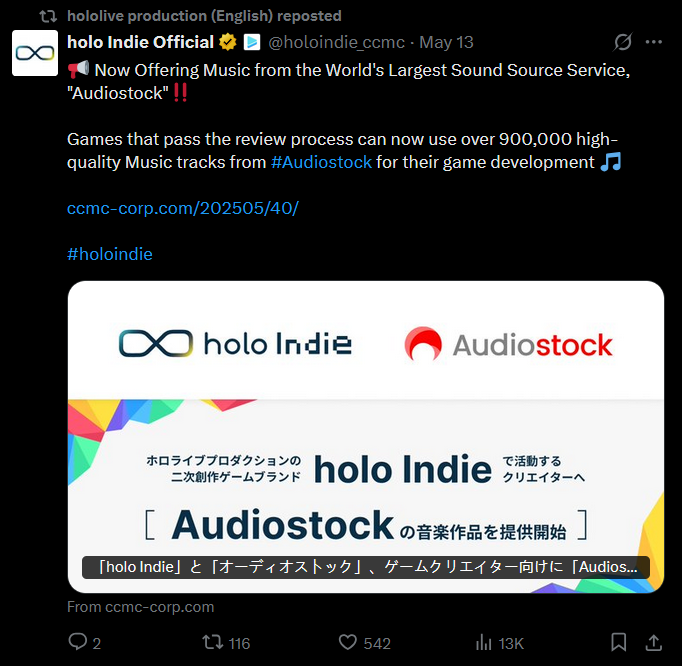
Task: Click the gold verified badge
Action: coord(227,42)
